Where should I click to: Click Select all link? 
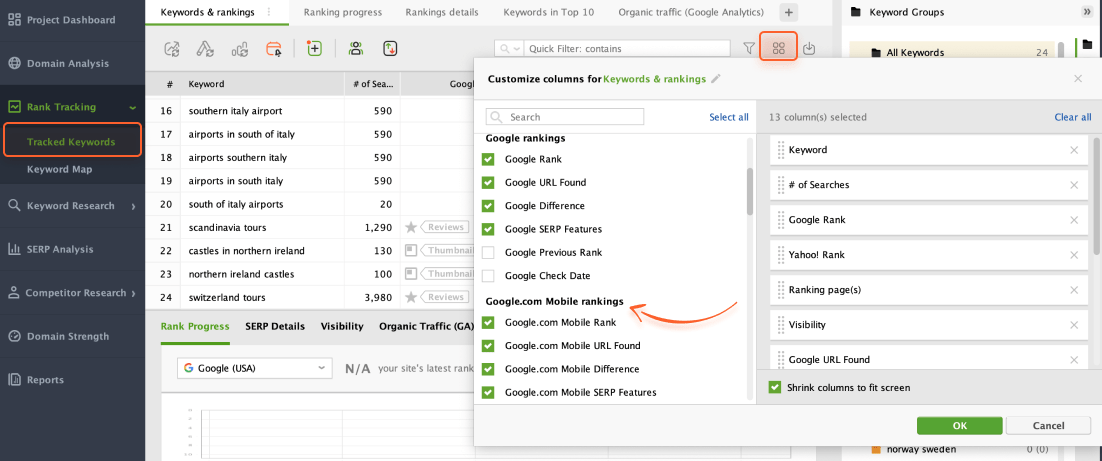pyautogui.click(x=729, y=117)
